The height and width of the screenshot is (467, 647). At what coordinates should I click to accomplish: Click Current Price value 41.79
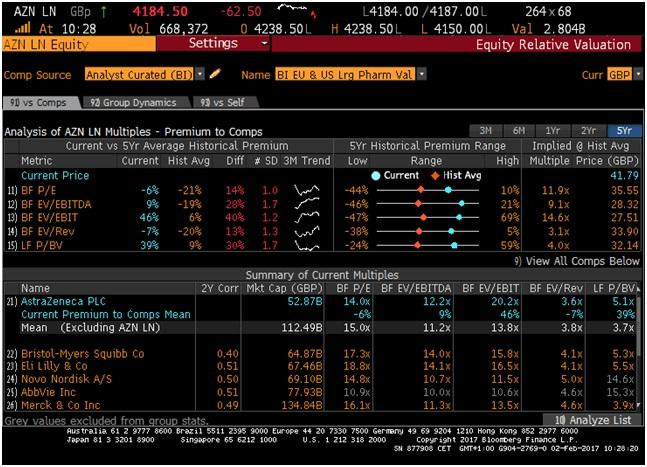[x=624, y=175]
